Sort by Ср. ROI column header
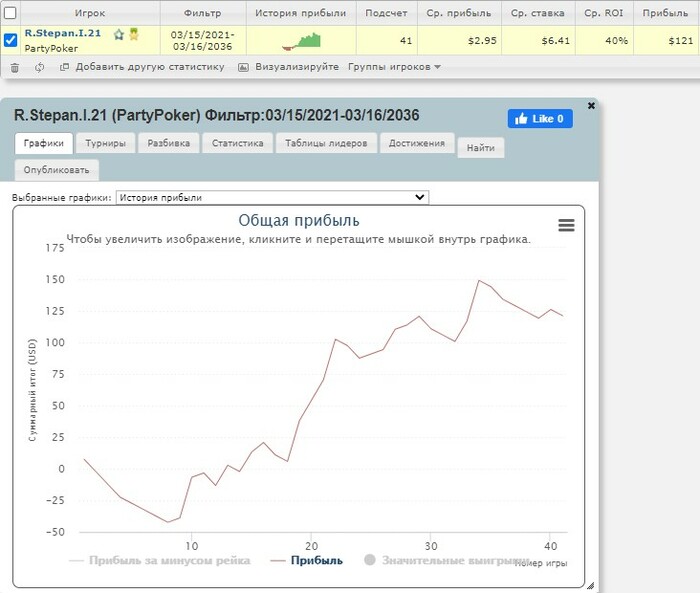700x593 pixels. coord(604,13)
